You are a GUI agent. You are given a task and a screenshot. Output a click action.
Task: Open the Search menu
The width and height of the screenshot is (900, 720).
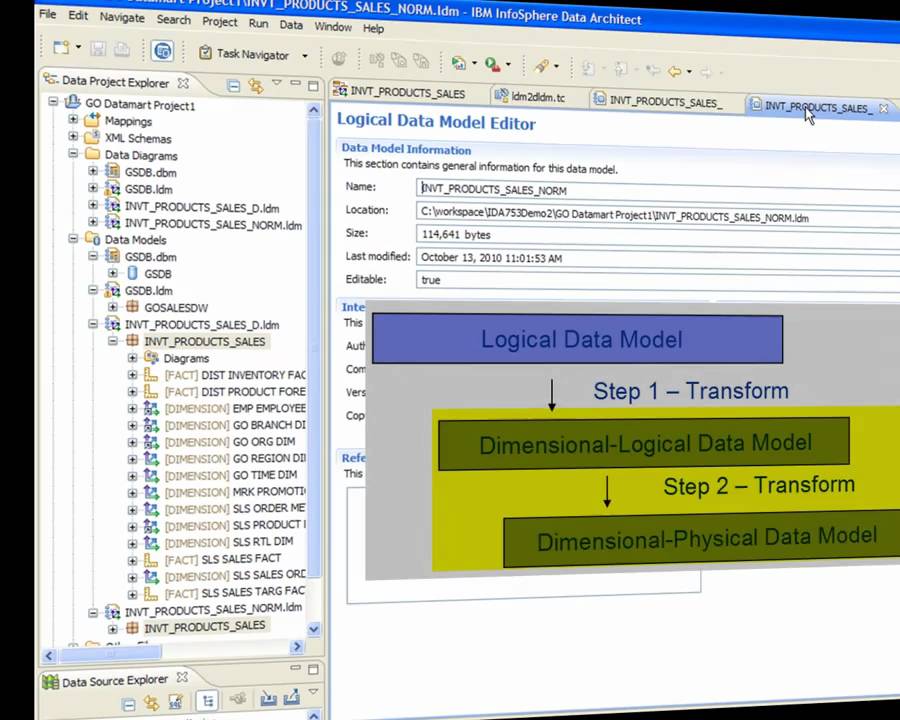pos(173,20)
